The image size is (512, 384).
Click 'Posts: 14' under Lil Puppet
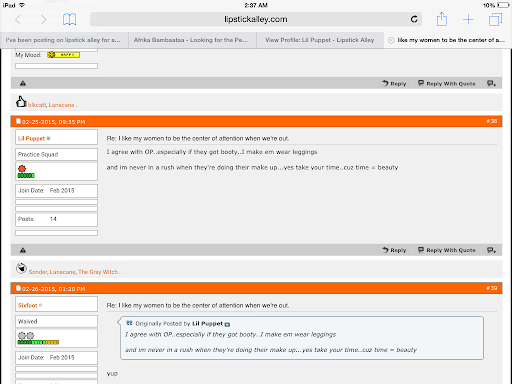click(37, 219)
